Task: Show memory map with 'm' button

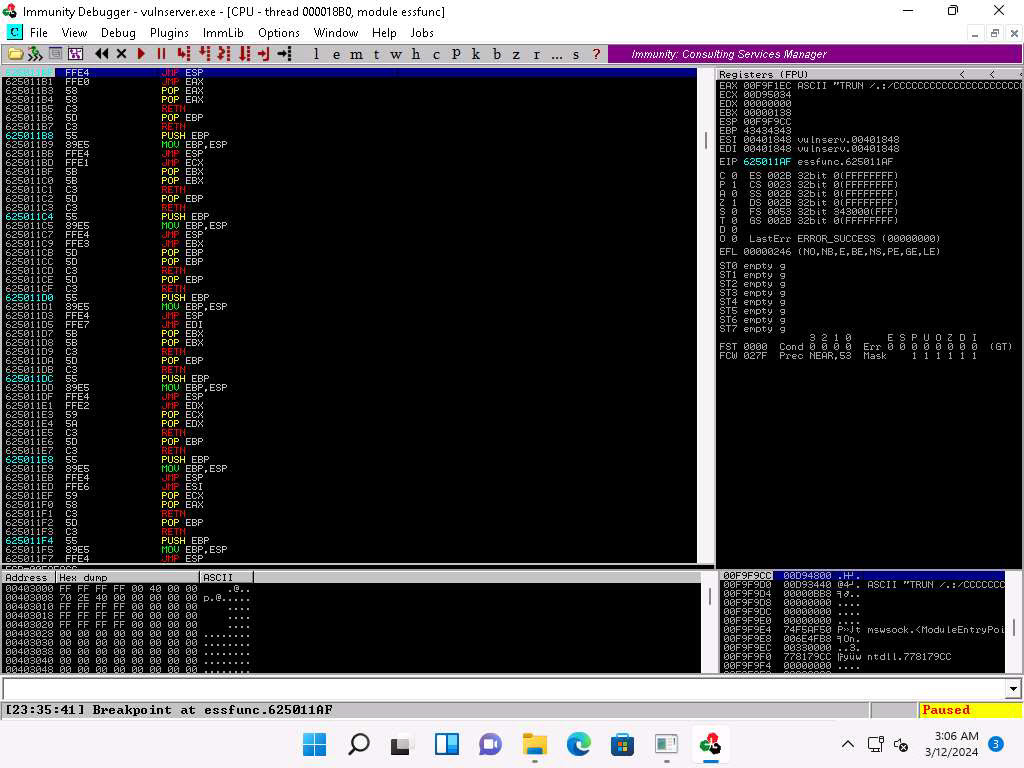Action: 358,54
